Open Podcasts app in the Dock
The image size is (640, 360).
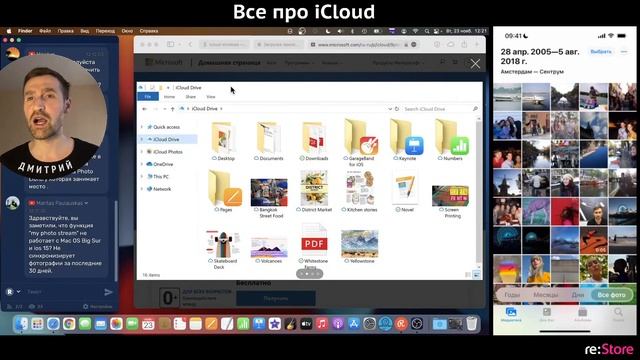pos(338,324)
